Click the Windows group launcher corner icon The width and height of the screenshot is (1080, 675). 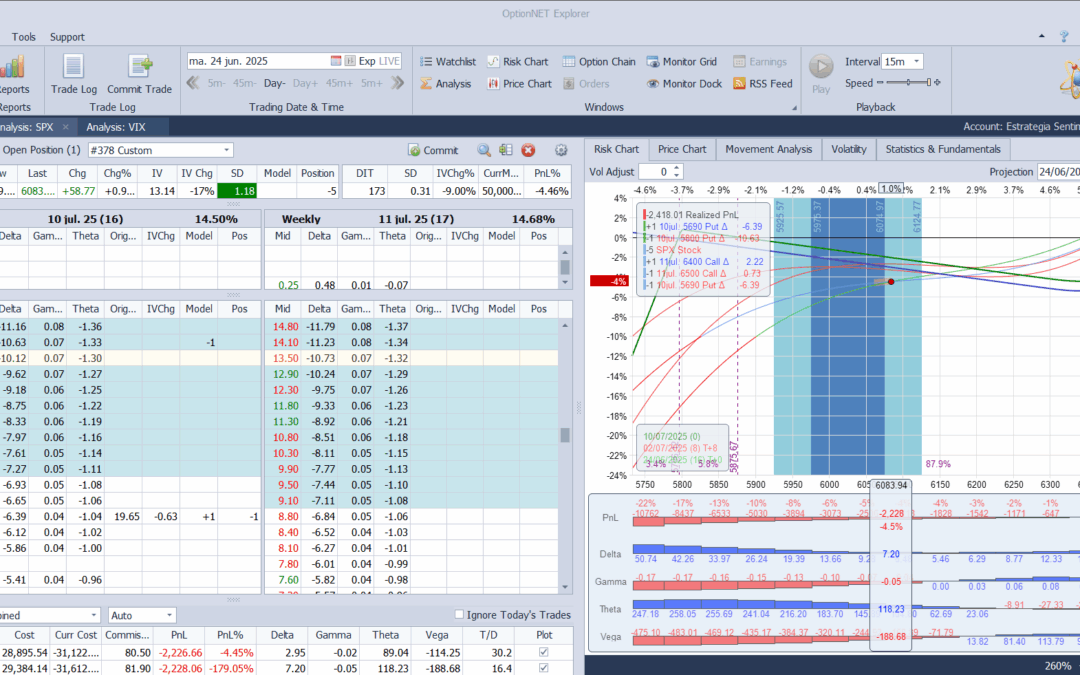(794, 107)
